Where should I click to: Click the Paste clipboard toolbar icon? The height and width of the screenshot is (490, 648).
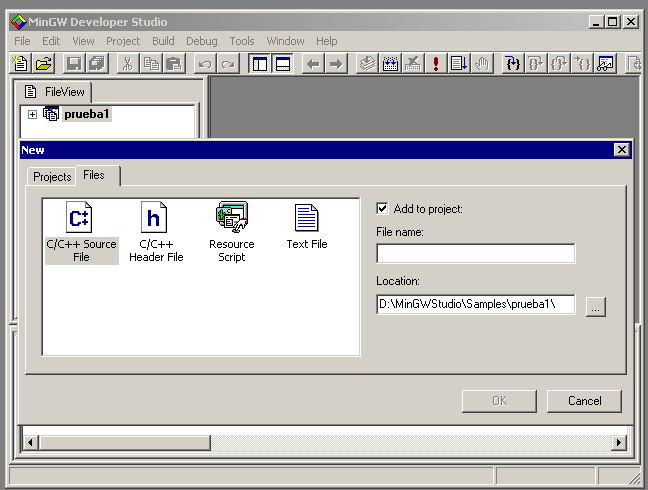(174, 64)
